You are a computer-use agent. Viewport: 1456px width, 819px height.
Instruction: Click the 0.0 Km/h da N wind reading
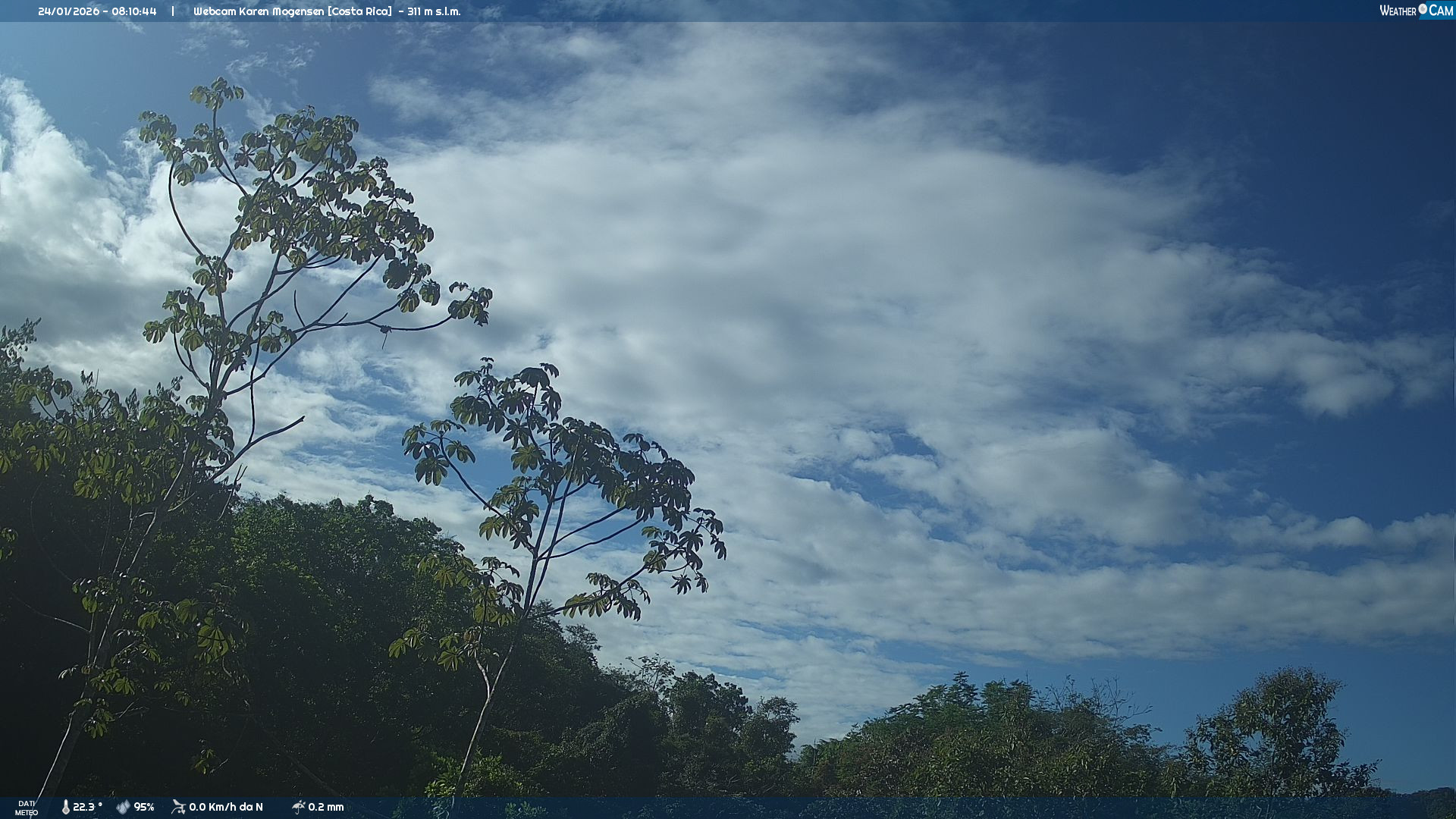click(x=226, y=808)
